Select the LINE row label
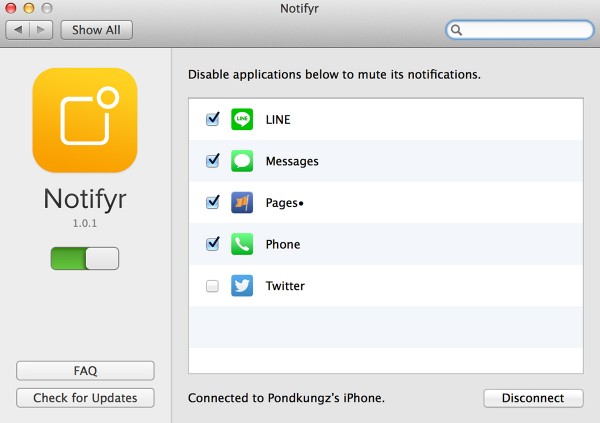Image resolution: width=600 pixels, height=423 pixels. coord(278,120)
